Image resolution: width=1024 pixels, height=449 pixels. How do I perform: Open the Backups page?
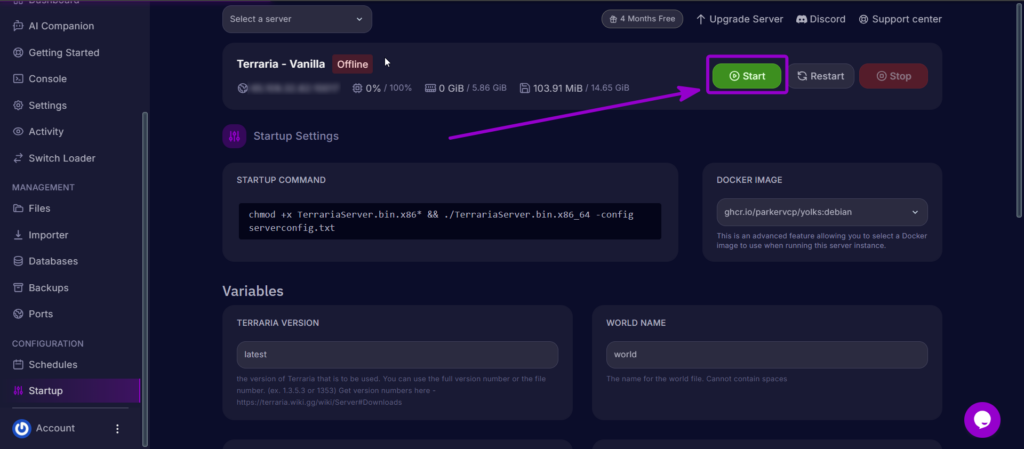(48, 288)
